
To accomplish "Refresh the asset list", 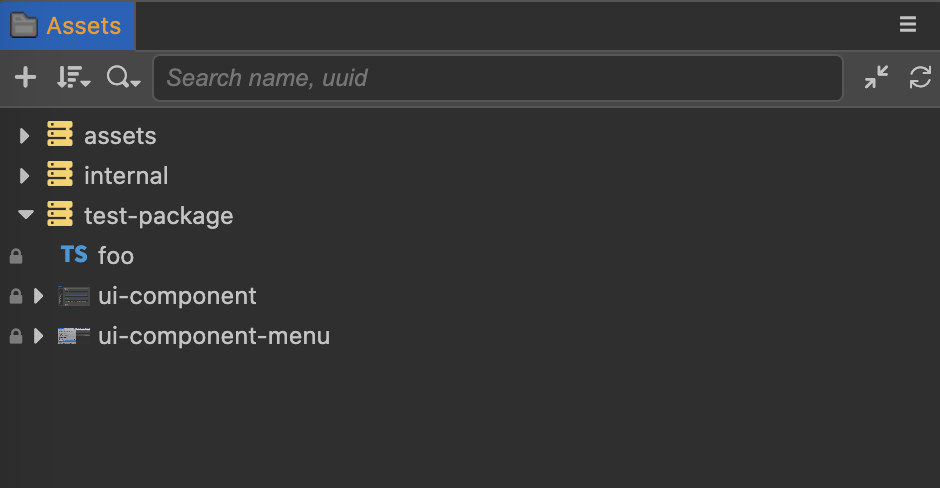I will [920, 78].
